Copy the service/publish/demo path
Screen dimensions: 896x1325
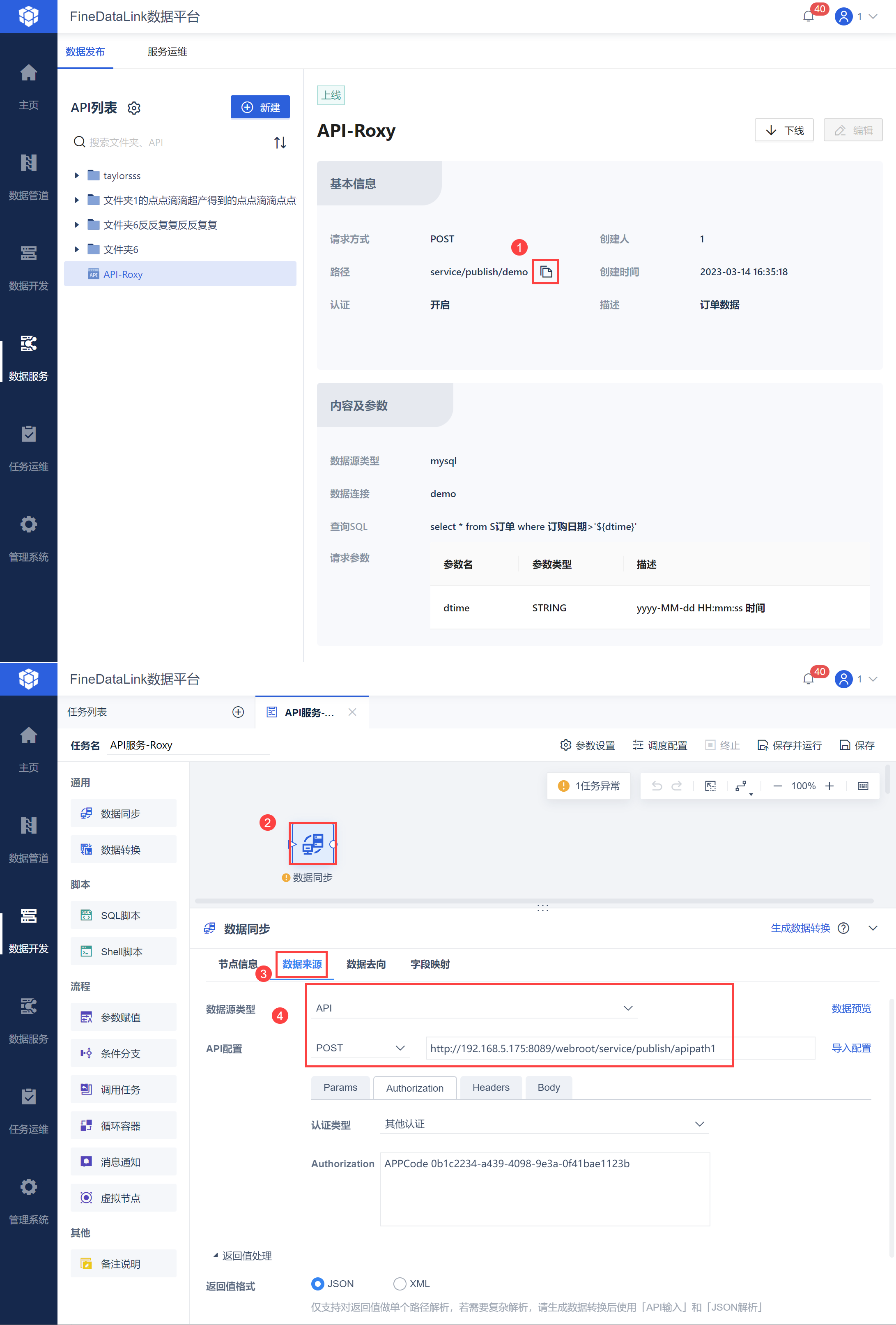pos(545,272)
